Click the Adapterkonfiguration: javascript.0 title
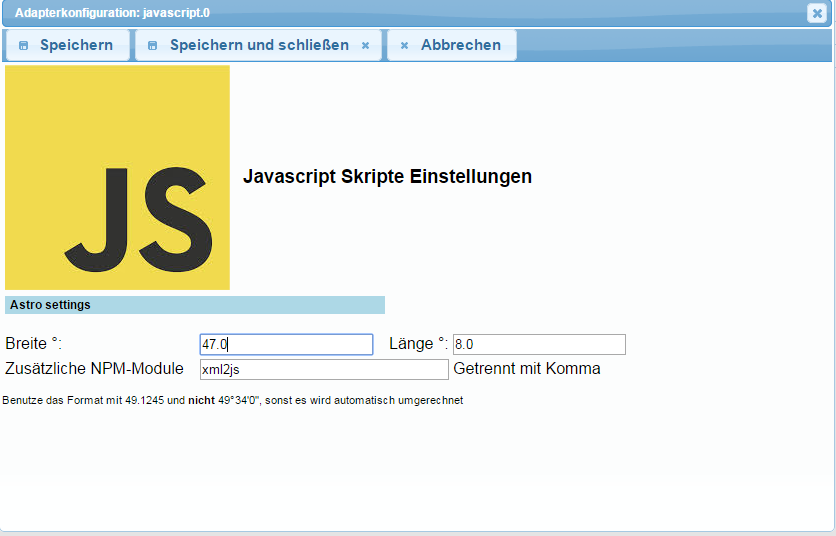Viewport: 836px width, 536px height. pyautogui.click(x=112, y=13)
